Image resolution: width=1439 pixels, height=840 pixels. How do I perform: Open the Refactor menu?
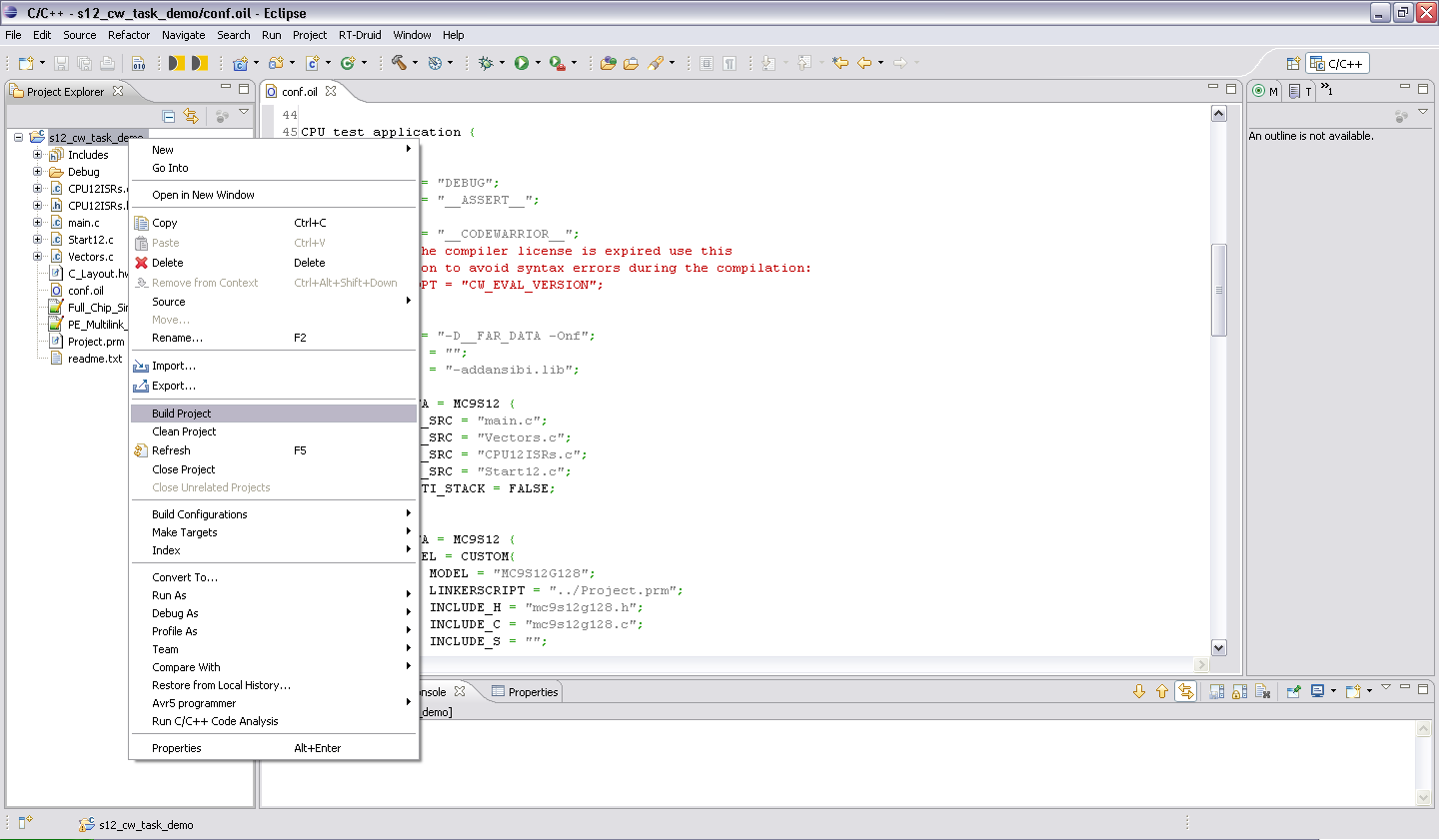click(129, 35)
